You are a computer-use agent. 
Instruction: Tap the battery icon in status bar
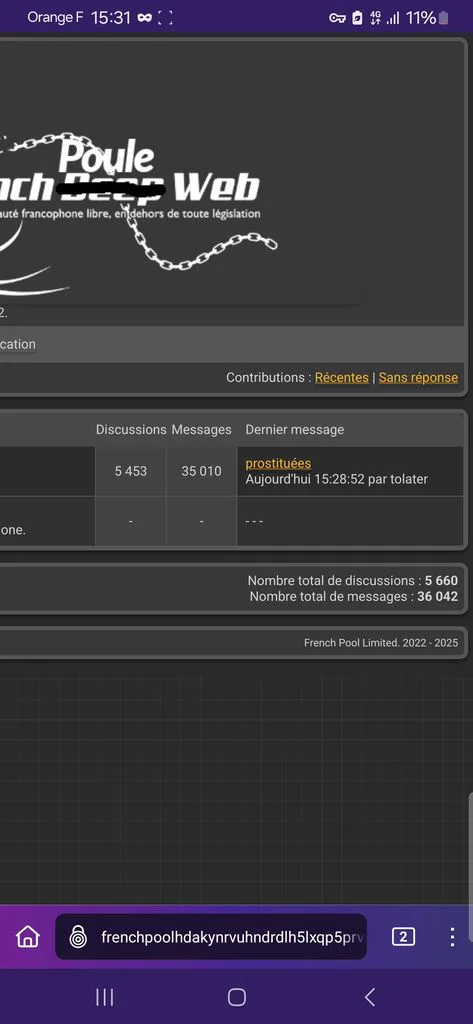click(x=444, y=18)
